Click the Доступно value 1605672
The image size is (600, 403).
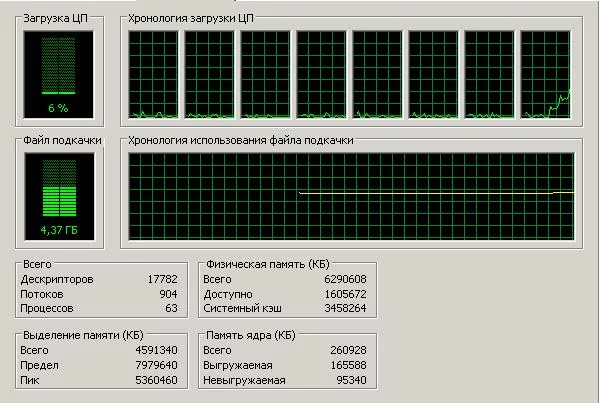pos(346,295)
